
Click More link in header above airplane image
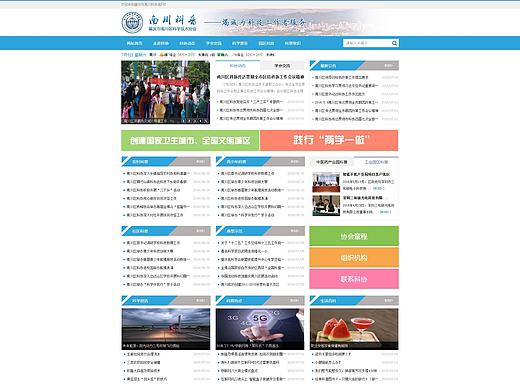(200, 300)
